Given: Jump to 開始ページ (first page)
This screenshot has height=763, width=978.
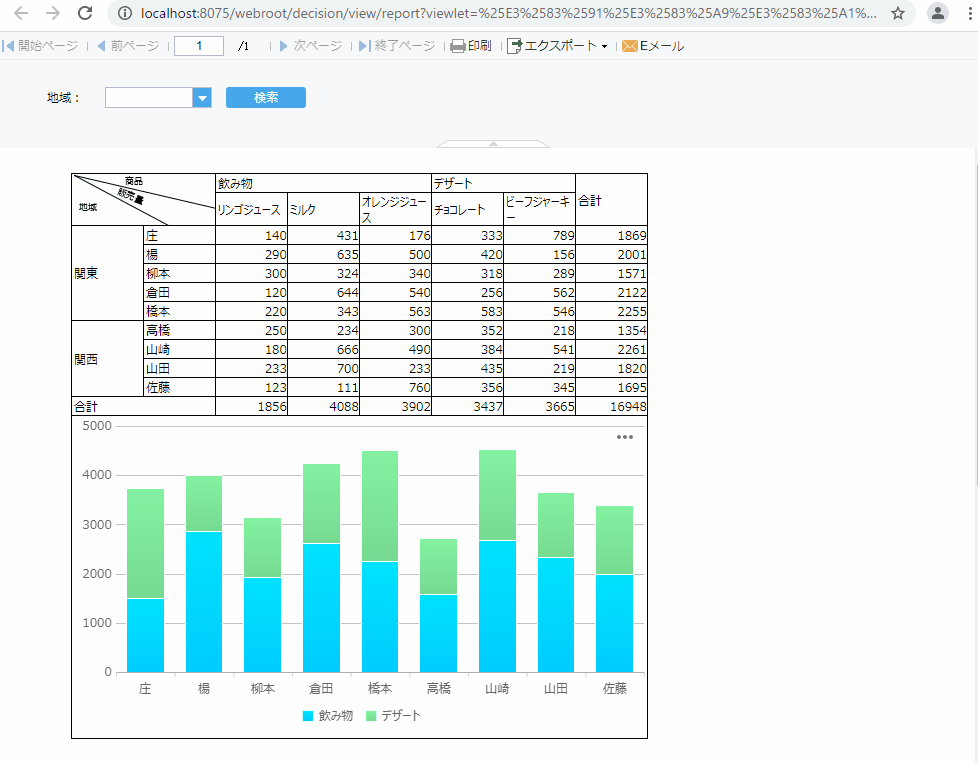Looking at the screenshot, I should (41, 46).
